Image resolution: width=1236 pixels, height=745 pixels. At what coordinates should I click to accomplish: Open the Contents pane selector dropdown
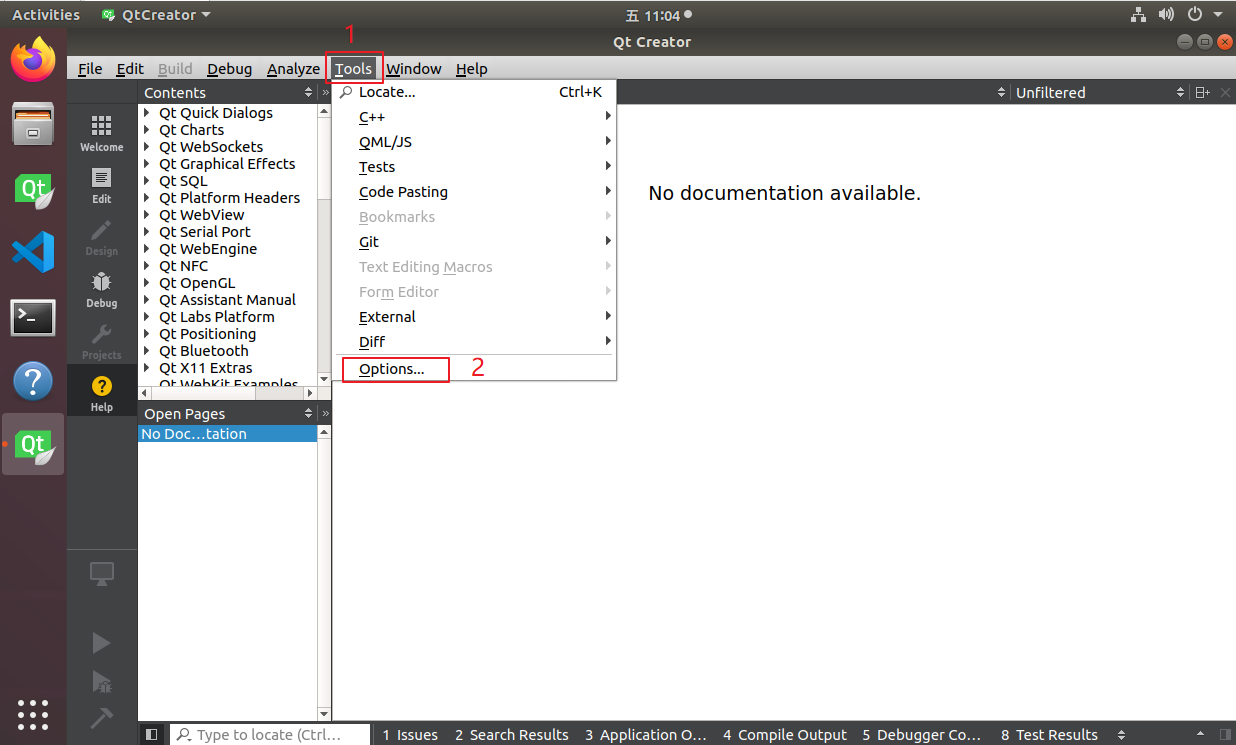pyautogui.click(x=228, y=92)
